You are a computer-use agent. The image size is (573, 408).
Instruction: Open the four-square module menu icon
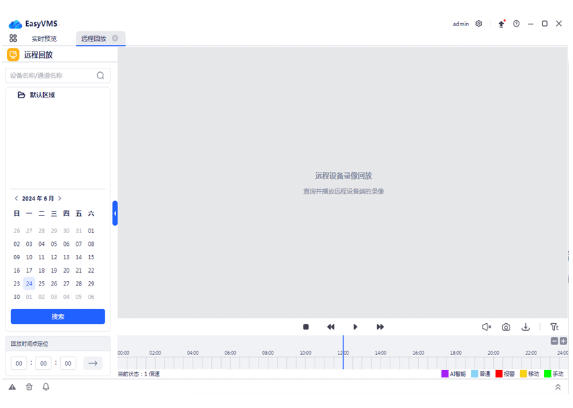tap(13, 38)
